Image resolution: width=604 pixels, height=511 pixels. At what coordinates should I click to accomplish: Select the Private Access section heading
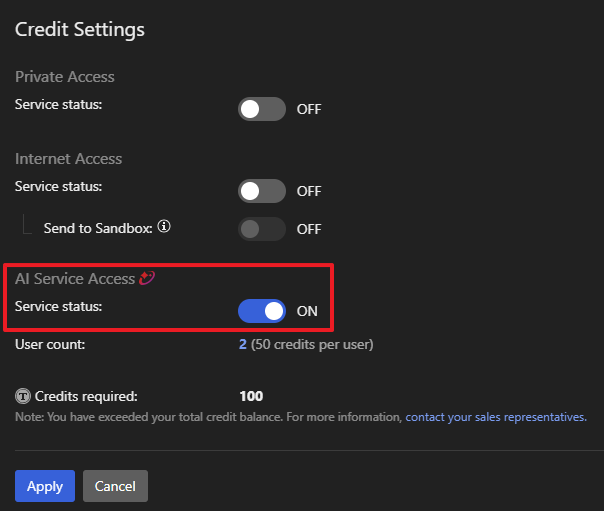point(65,77)
